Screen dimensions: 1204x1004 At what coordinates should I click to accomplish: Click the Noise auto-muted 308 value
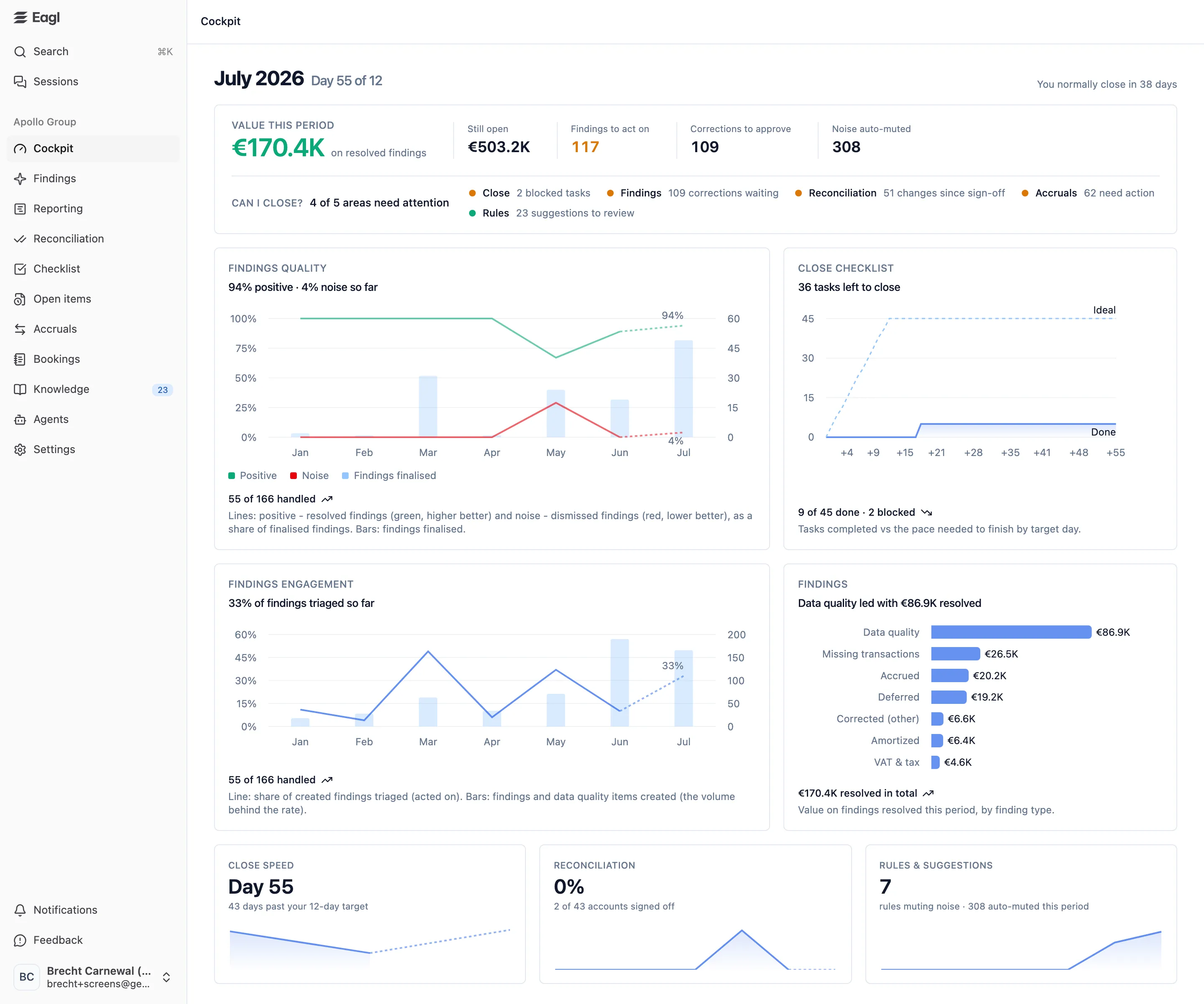[846, 148]
